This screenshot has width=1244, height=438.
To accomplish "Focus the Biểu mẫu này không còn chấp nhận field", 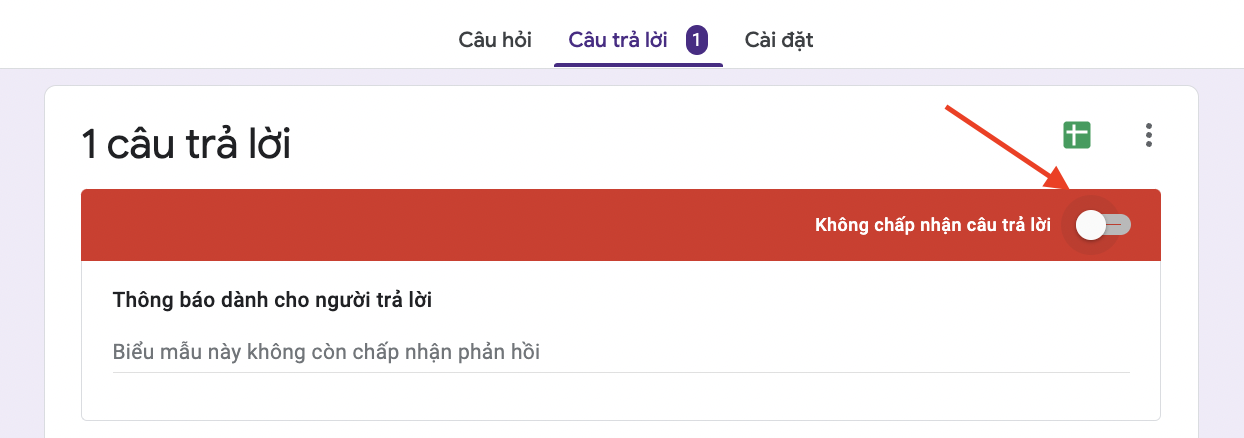I will pyautogui.click(x=621, y=352).
